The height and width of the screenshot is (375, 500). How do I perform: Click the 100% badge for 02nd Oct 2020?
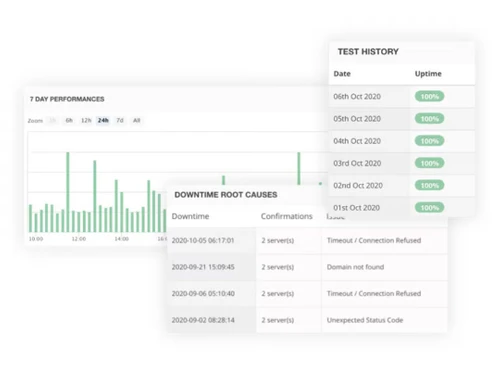tap(429, 186)
